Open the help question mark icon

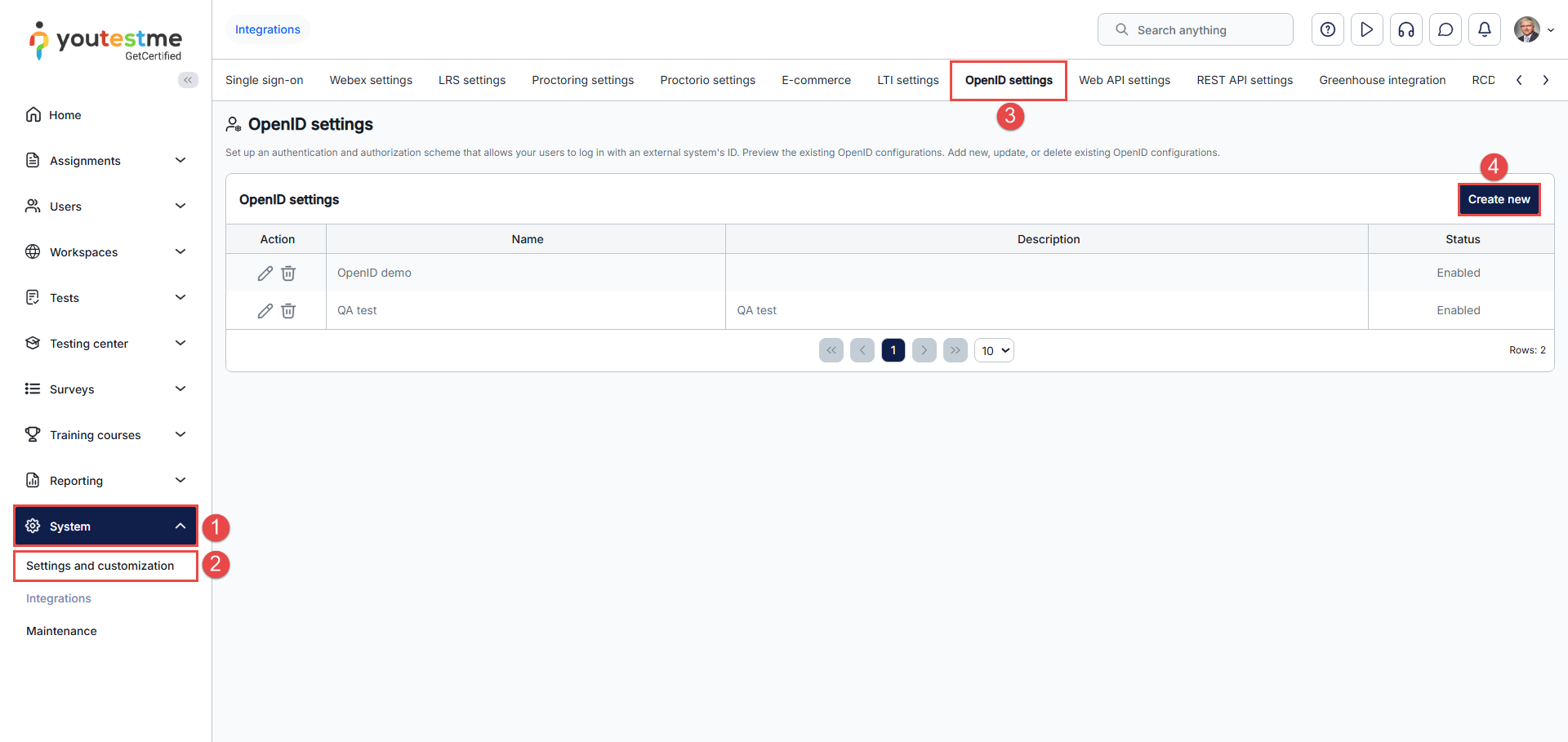1328,30
